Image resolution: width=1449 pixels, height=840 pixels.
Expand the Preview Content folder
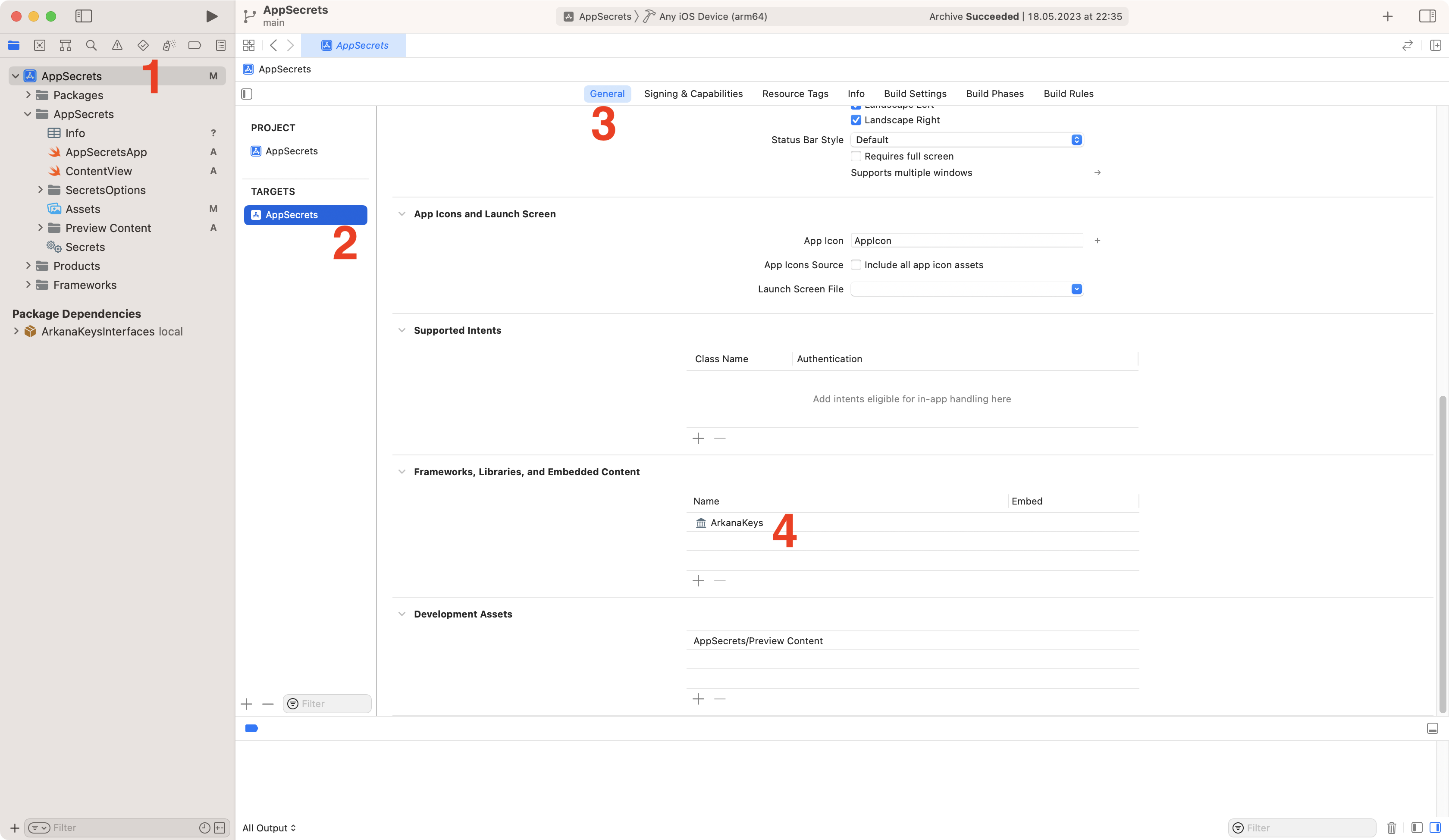40,228
